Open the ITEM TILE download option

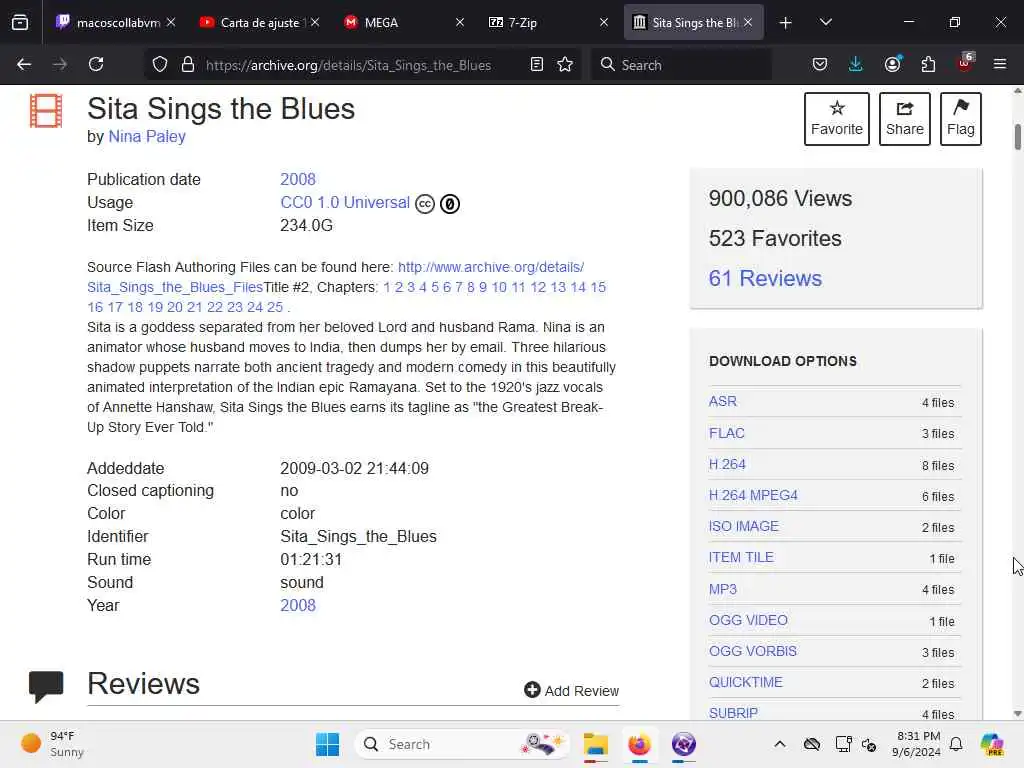741,557
